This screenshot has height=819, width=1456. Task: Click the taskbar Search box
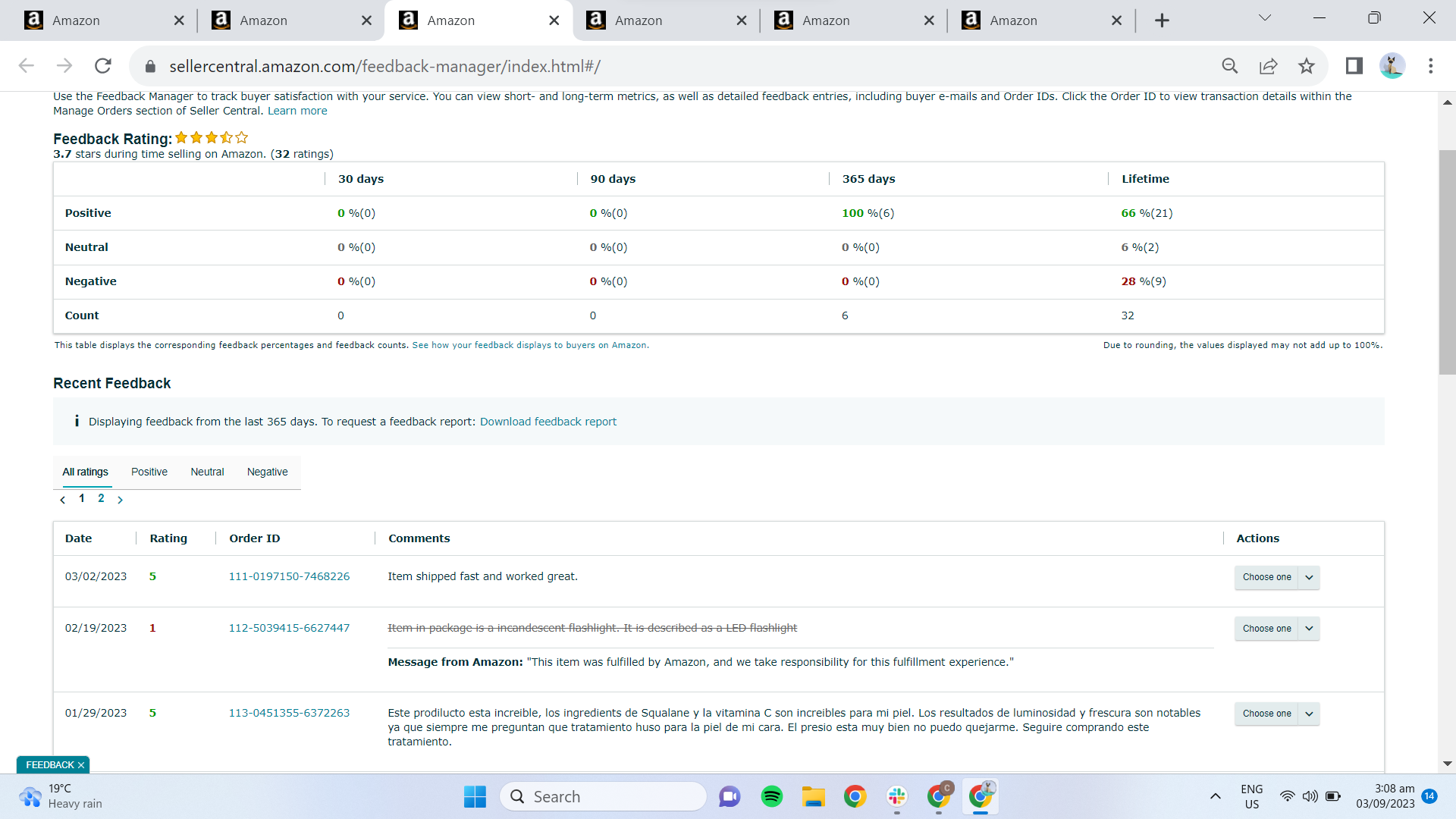(603, 796)
